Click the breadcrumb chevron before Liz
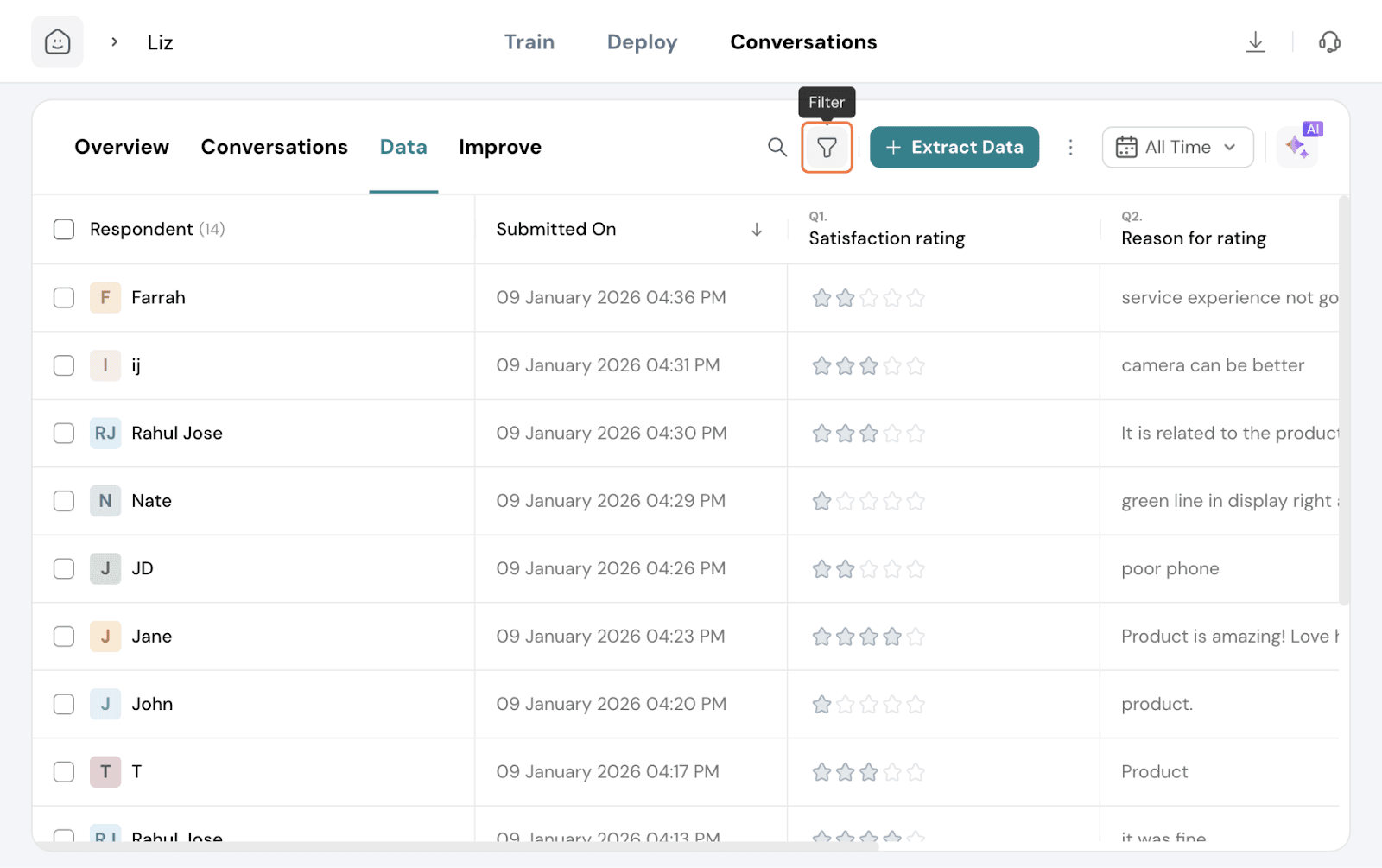This screenshot has width=1382, height=868. click(114, 42)
